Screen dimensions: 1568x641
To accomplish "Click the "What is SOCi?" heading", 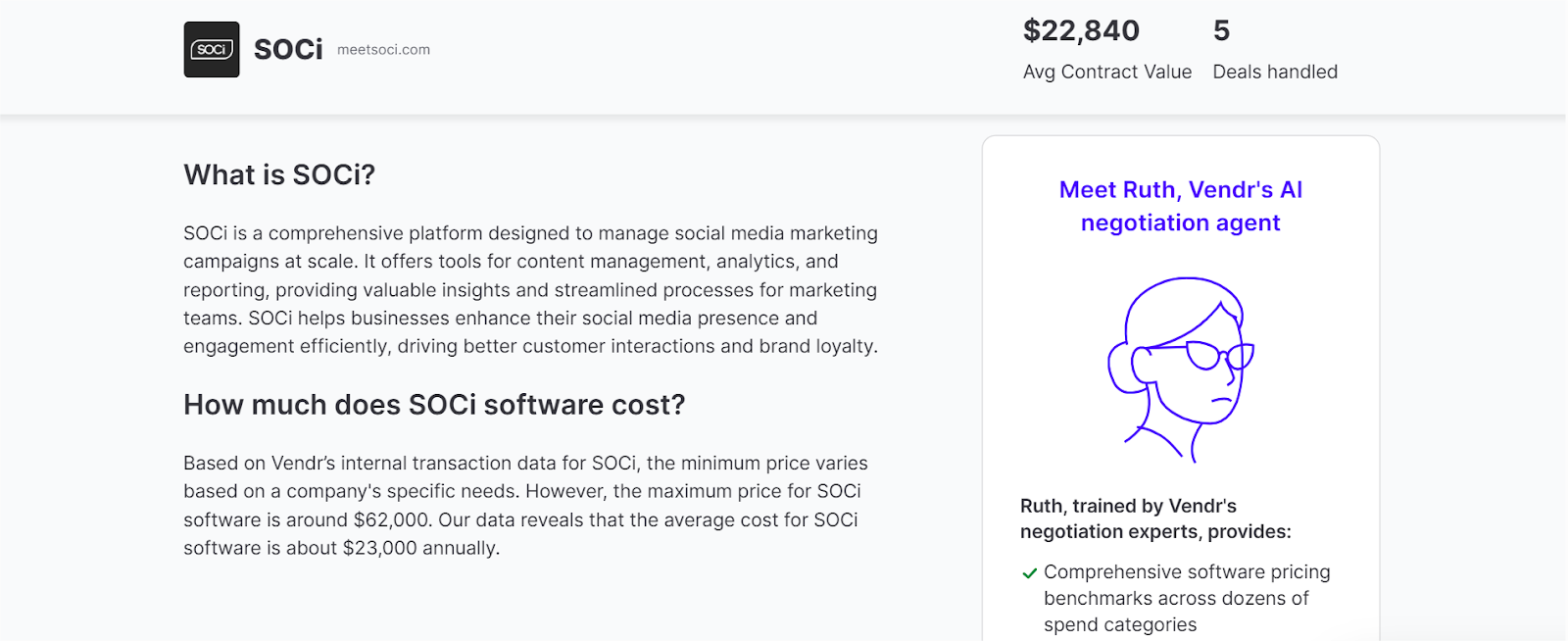I will tap(279, 174).
